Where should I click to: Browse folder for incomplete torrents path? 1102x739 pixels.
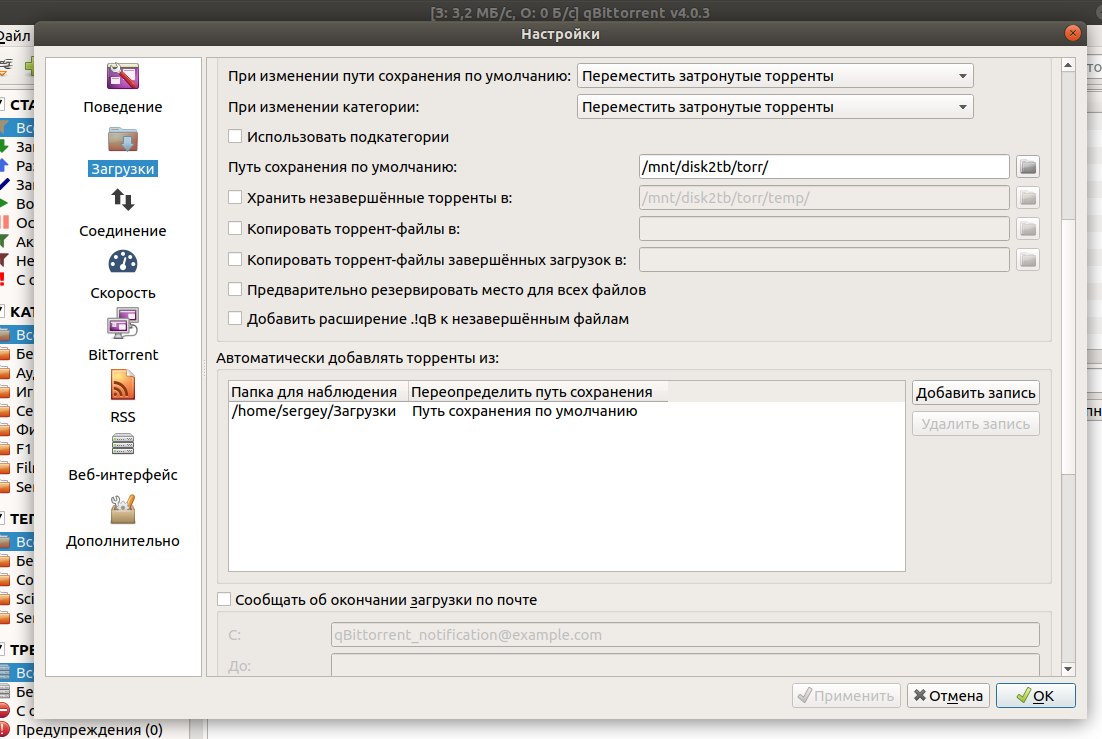click(1028, 198)
